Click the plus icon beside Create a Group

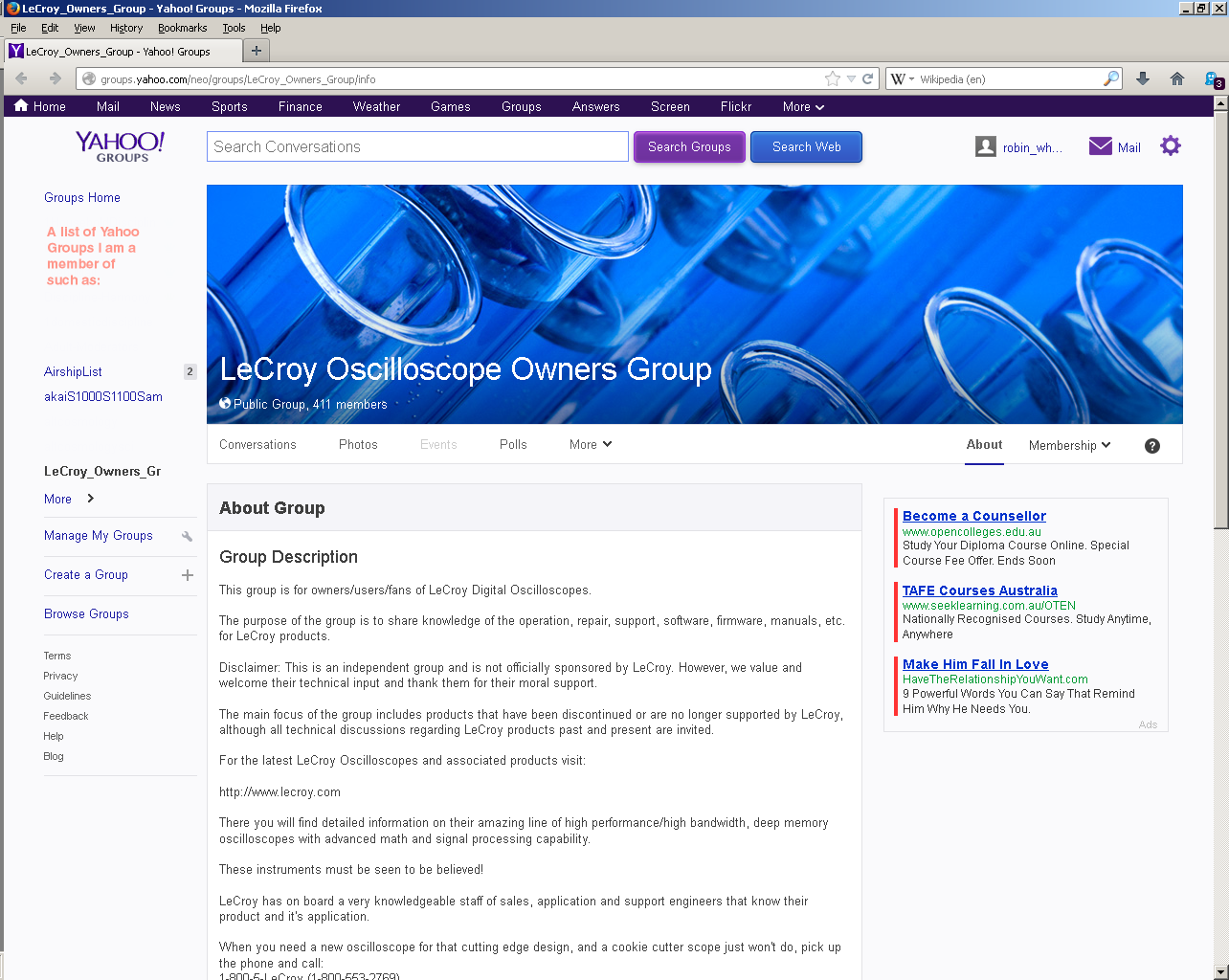point(188,575)
